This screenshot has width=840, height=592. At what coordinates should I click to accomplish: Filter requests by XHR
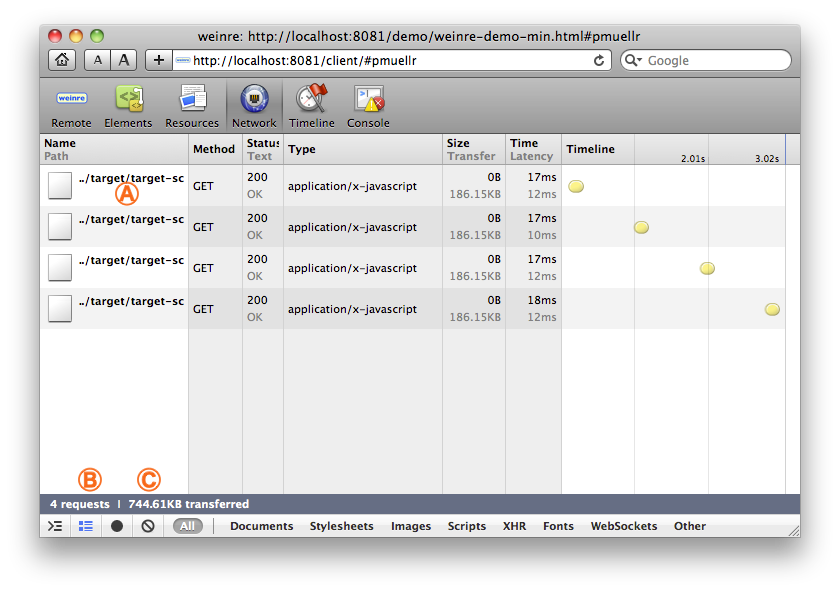click(x=514, y=526)
